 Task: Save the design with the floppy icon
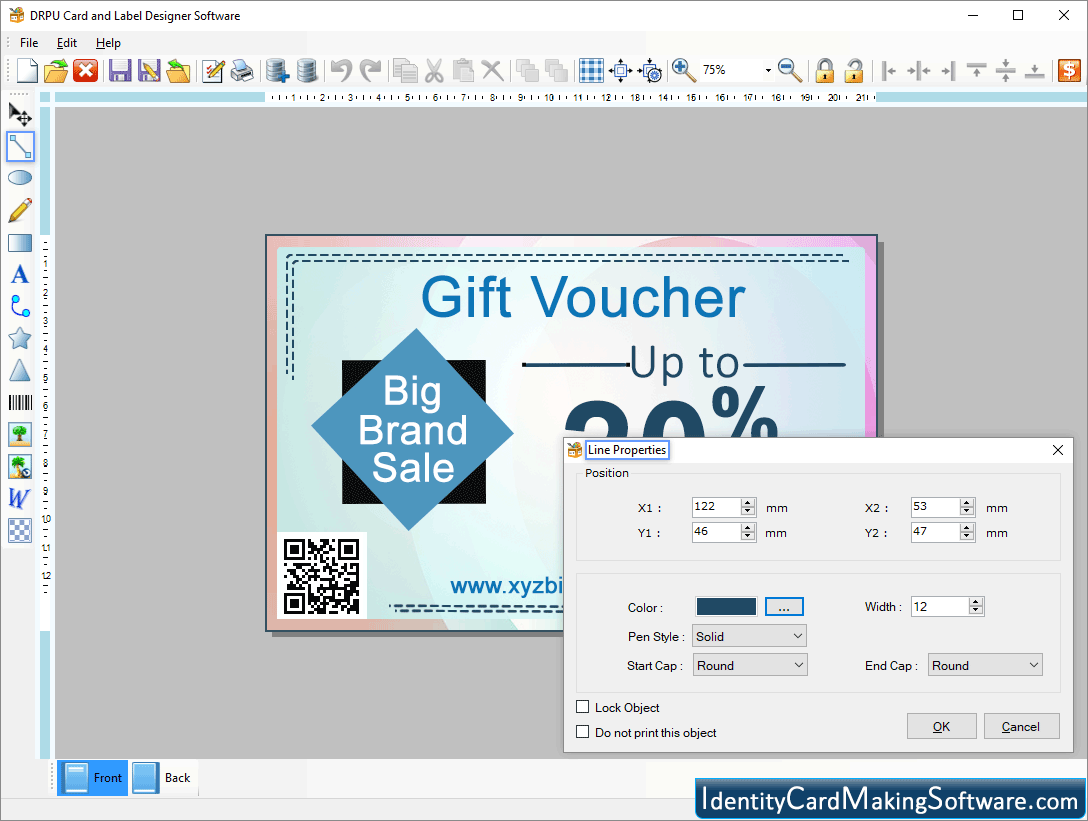[120, 70]
